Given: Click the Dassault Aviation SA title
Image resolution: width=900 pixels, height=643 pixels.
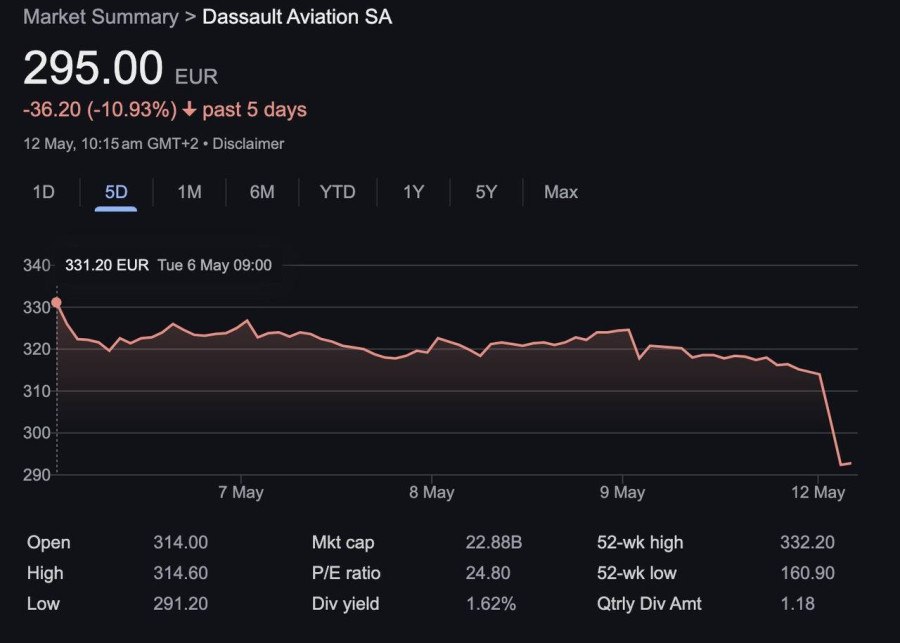Looking at the screenshot, I should 297,17.
